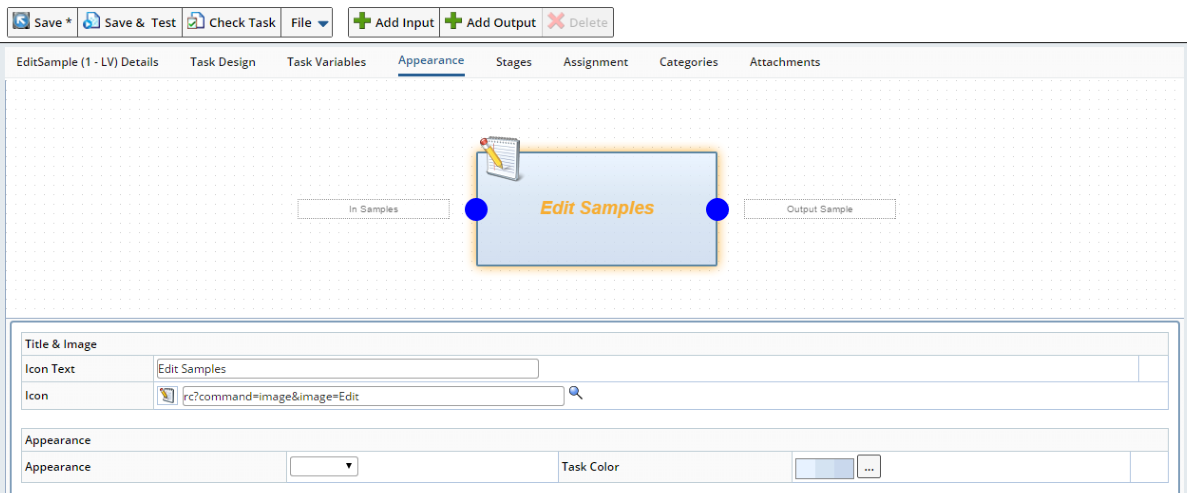Run Check Task from the toolbar
The height and width of the screenshot is (493, 1187).
(x=232, y=23)
